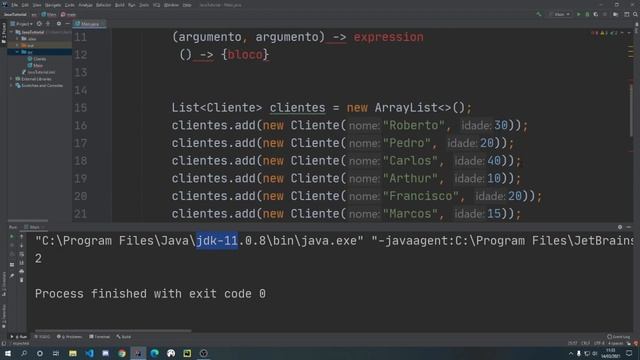This screenshot has width=640, height=360.
Task: Hide the Project panel with the minus icon
Action: [67, 24]
